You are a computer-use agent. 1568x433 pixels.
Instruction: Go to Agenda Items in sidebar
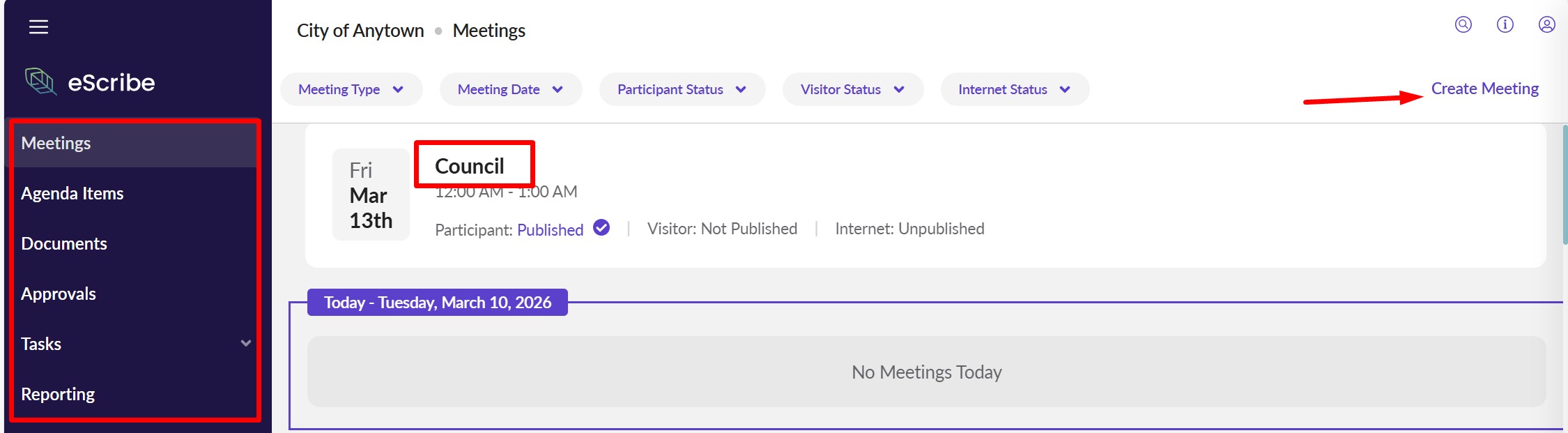tap(72, 193)
